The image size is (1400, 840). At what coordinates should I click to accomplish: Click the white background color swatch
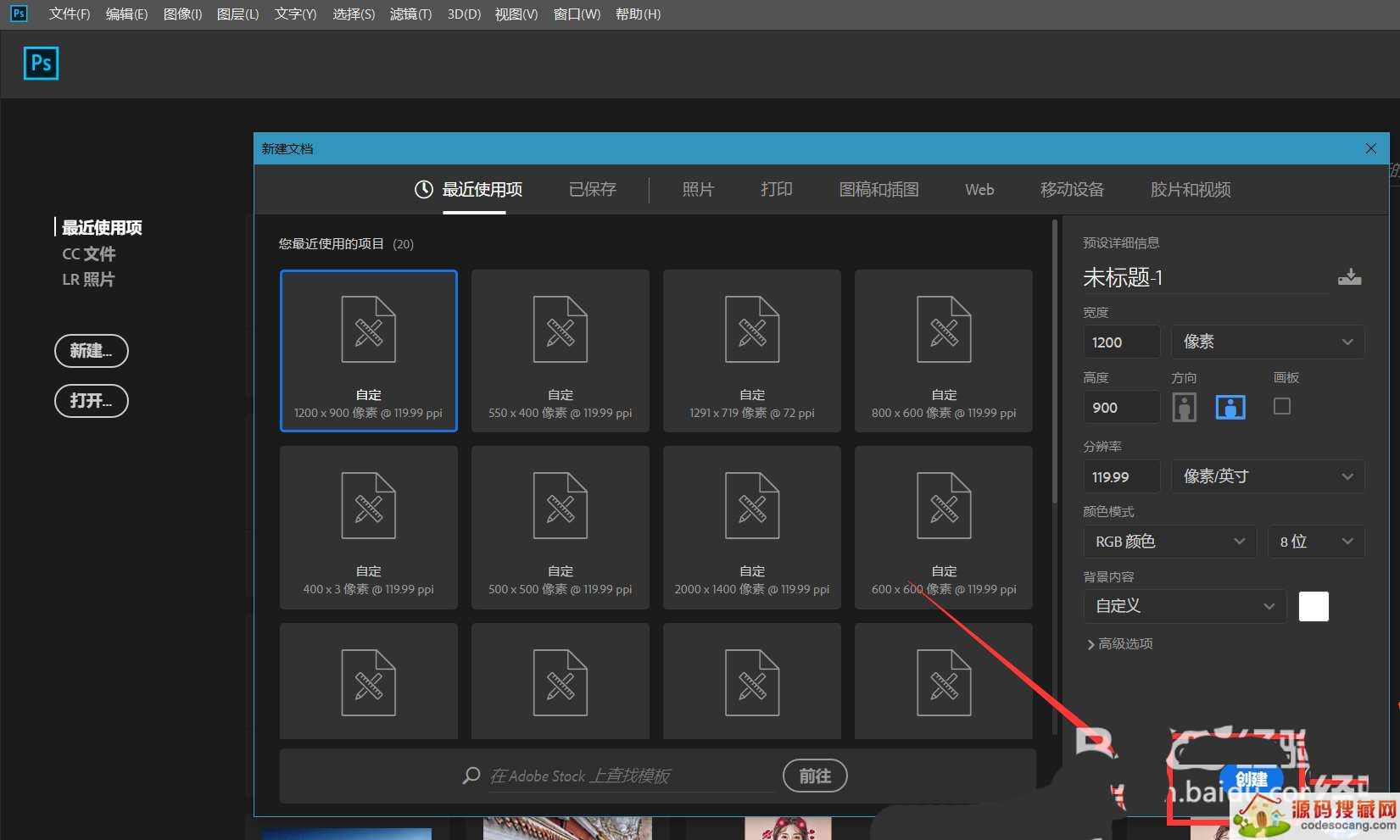(1314, 606)
